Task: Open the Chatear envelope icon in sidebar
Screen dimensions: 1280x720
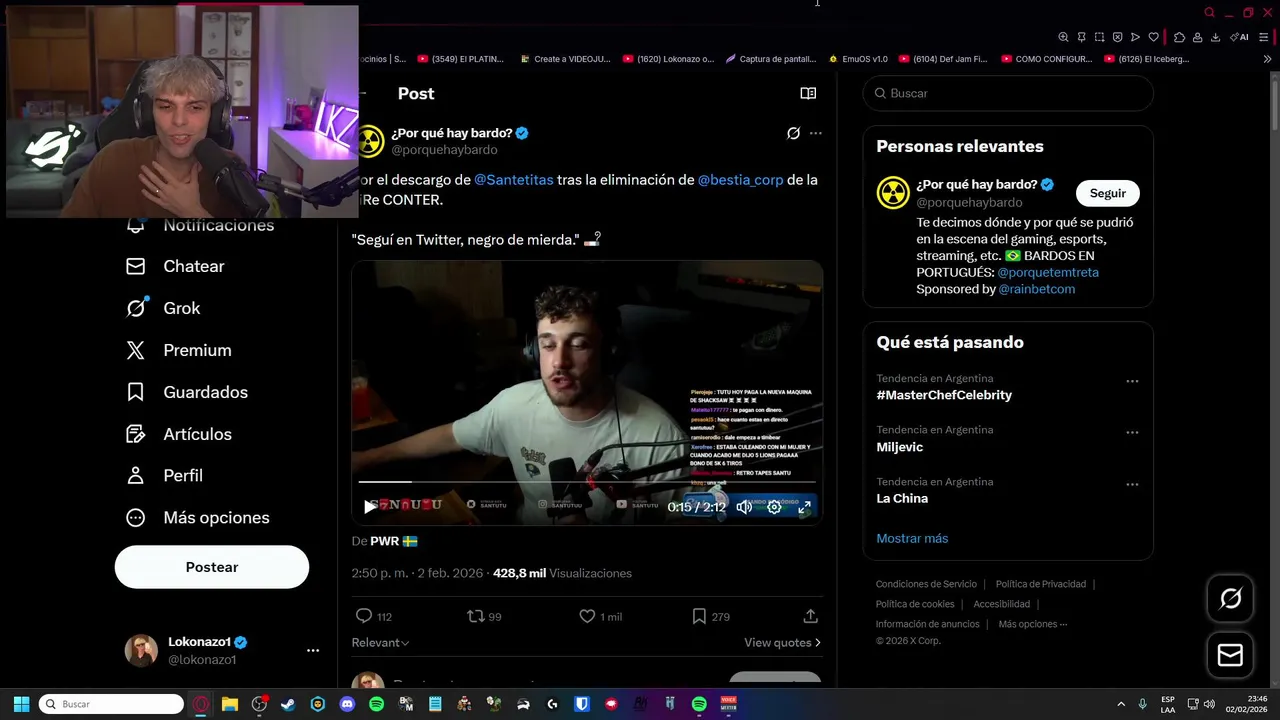Action: (135, 266)
